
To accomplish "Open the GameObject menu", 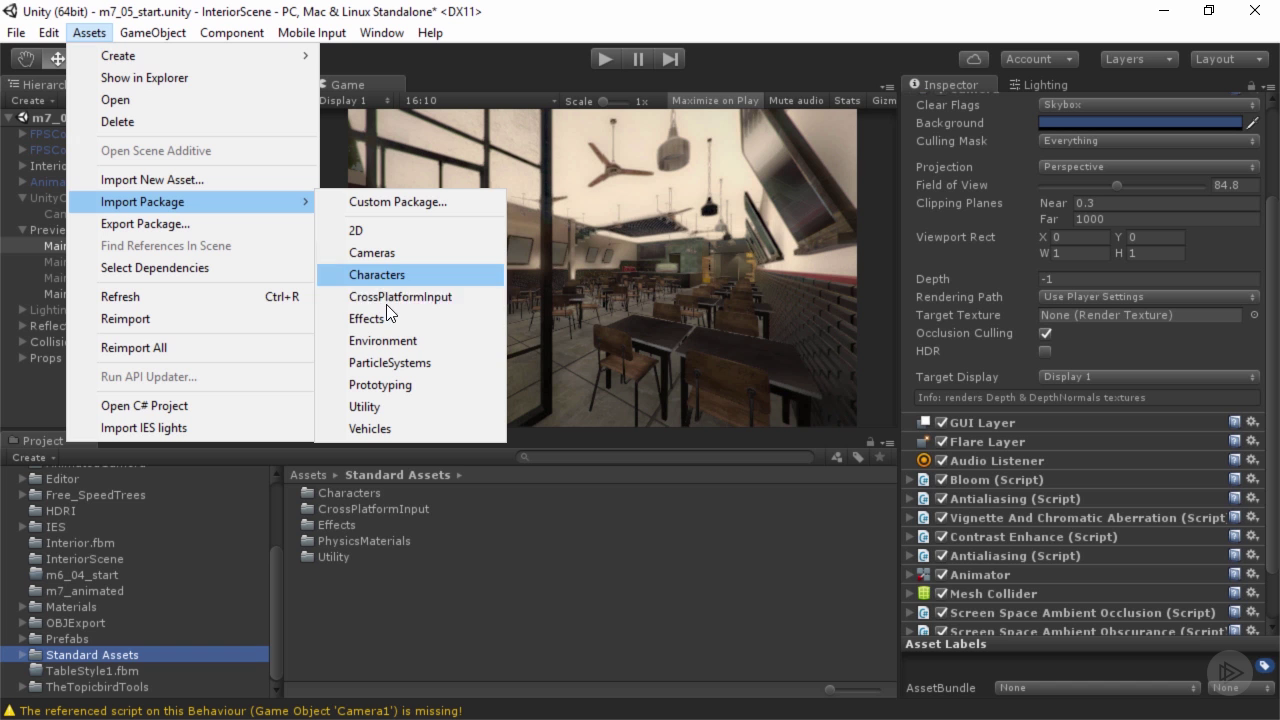I will pyautogui.click(x=153, y=33).
